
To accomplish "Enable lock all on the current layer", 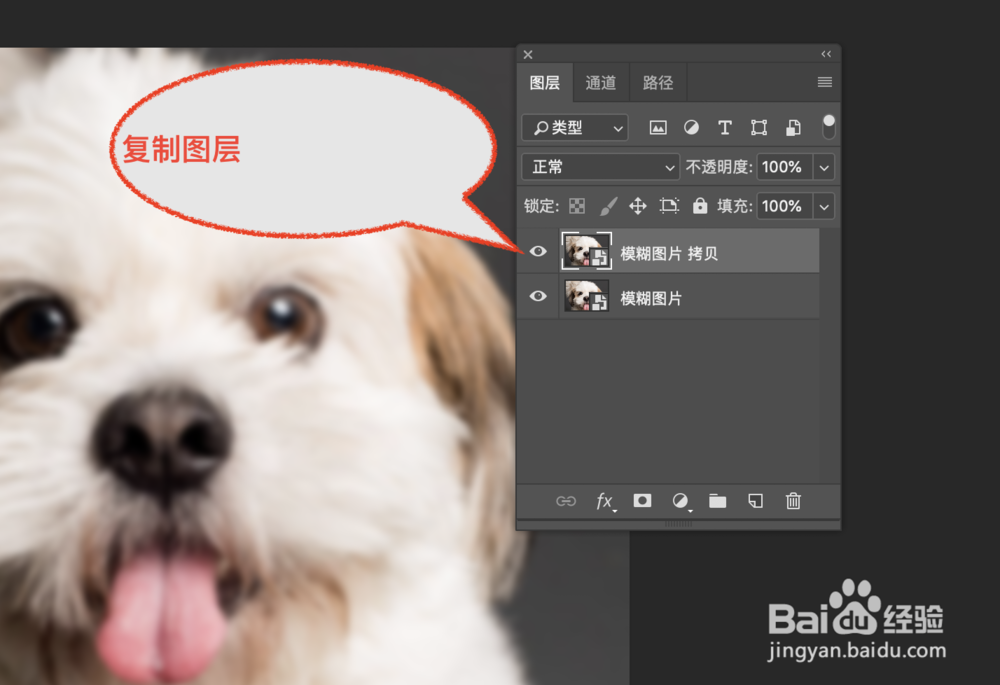I will click(x=700, y=206).
